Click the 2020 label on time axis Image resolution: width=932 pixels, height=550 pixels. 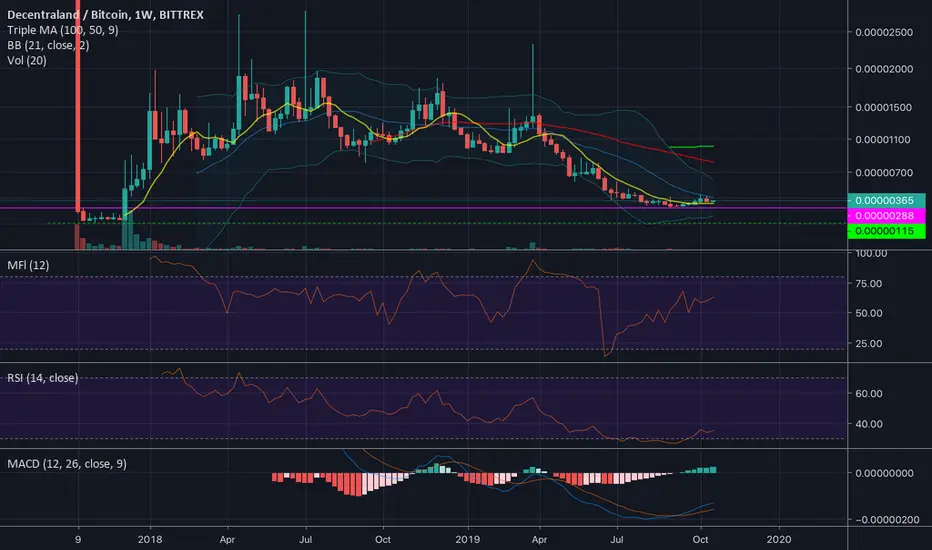tap(779, 539)
